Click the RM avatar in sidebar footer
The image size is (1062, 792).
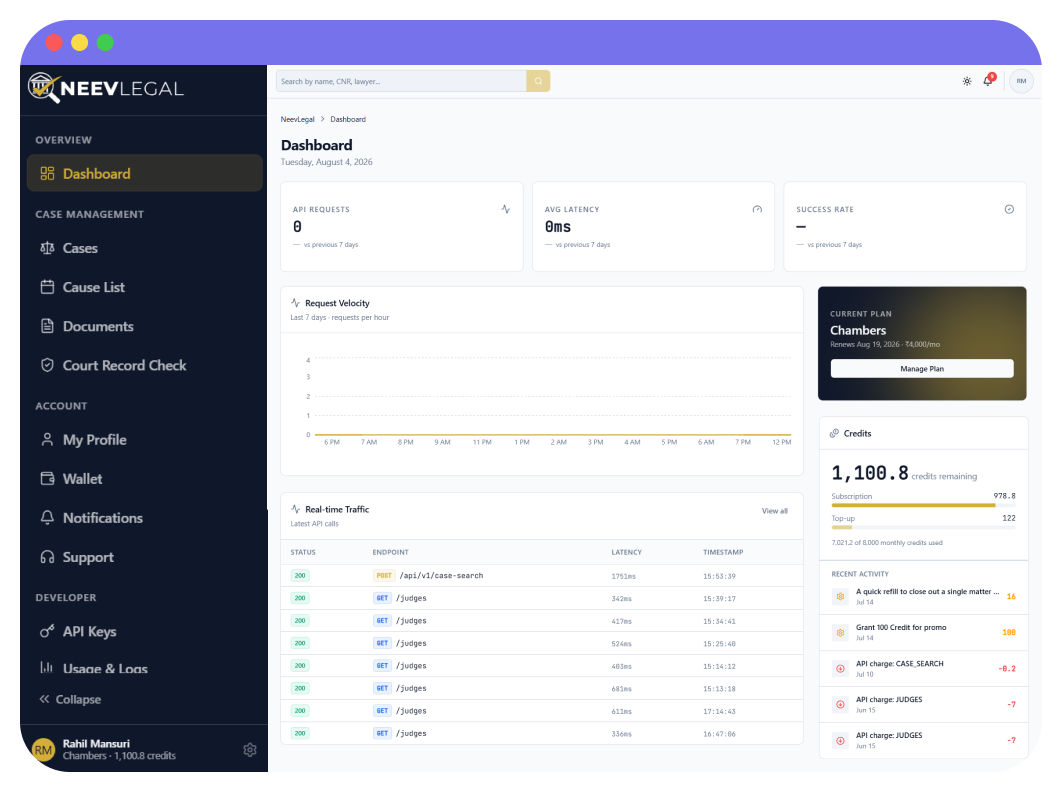[43, 749]
